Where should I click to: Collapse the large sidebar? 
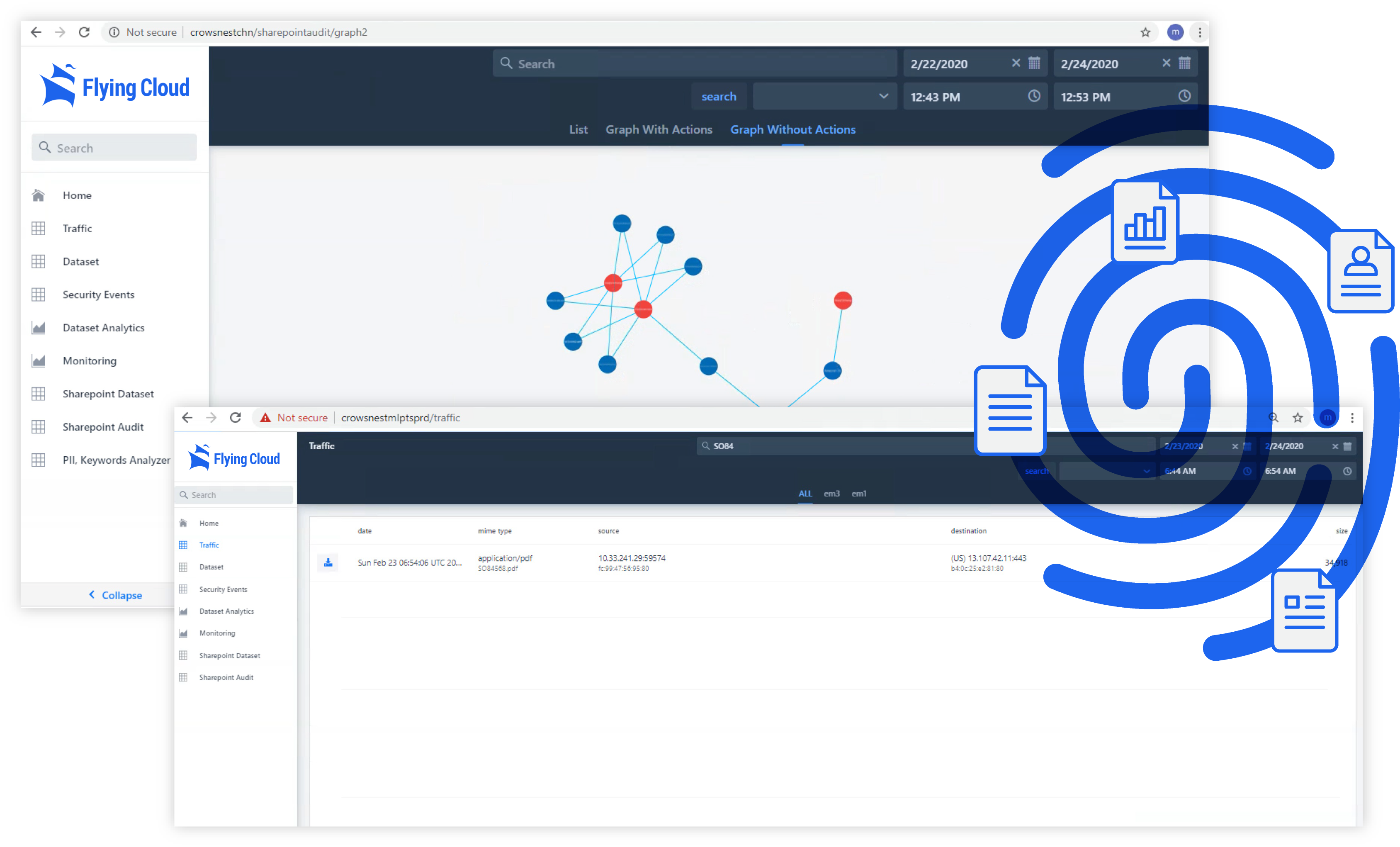pos(115,595)
